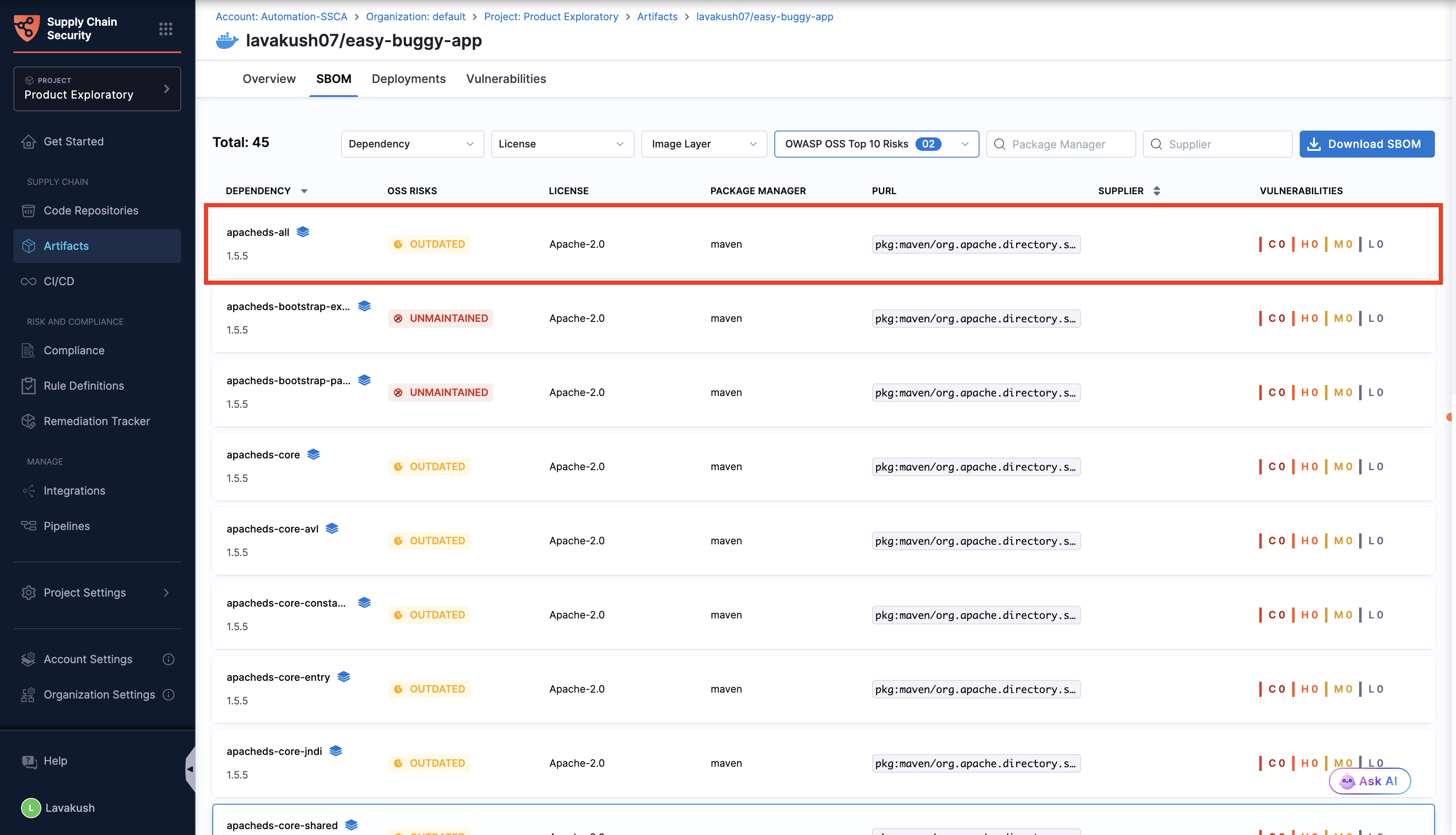Switch to the Deployments tab

point(408,78)
